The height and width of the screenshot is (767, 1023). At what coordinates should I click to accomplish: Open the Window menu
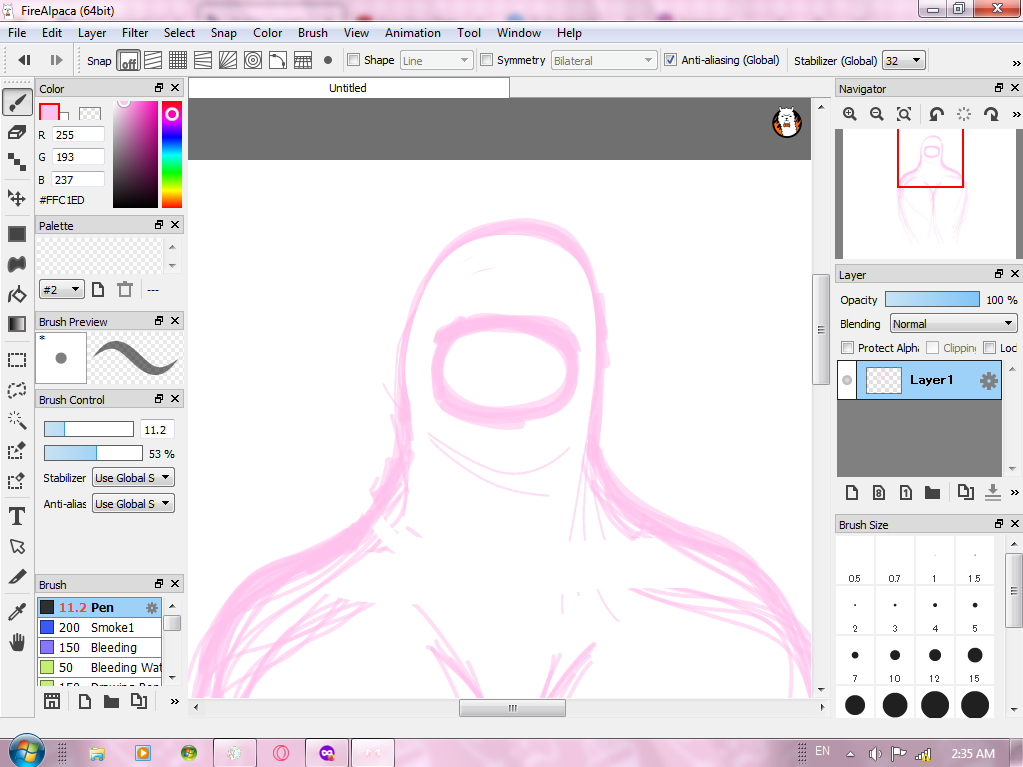(x=518, y=33)
